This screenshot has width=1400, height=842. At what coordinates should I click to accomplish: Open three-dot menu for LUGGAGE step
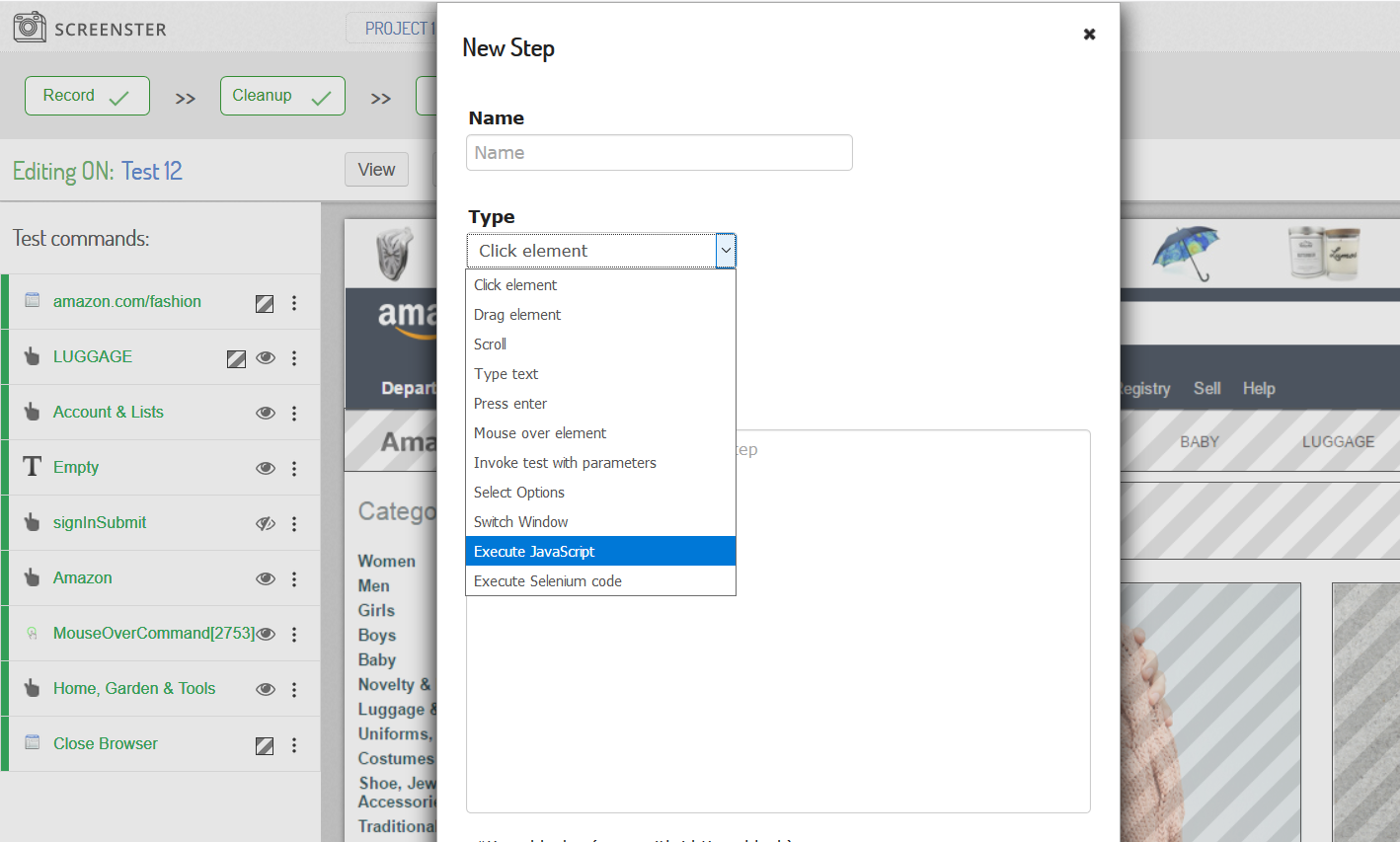[294, 358]
